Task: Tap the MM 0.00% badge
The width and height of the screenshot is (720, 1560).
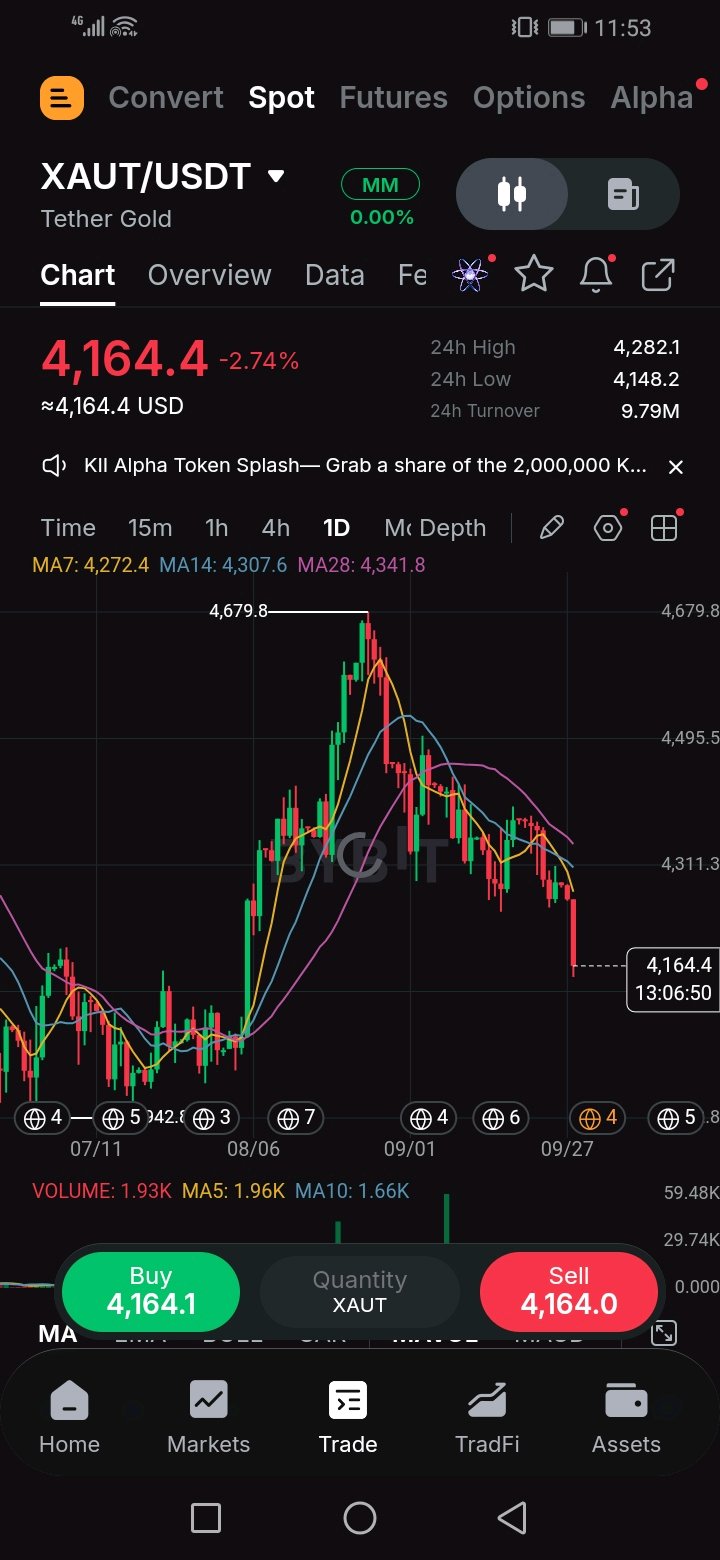Action: tap(380, 199)
